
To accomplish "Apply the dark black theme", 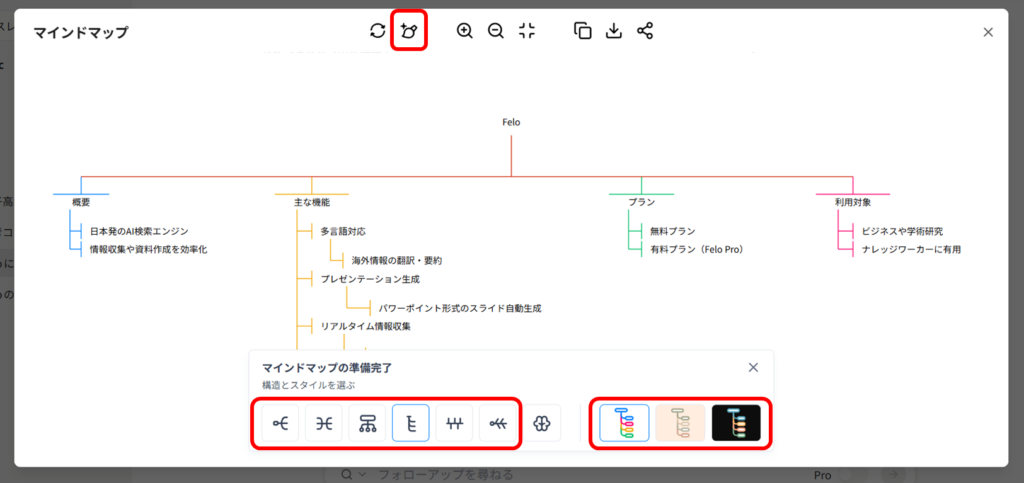I will [x=736, y=424].
